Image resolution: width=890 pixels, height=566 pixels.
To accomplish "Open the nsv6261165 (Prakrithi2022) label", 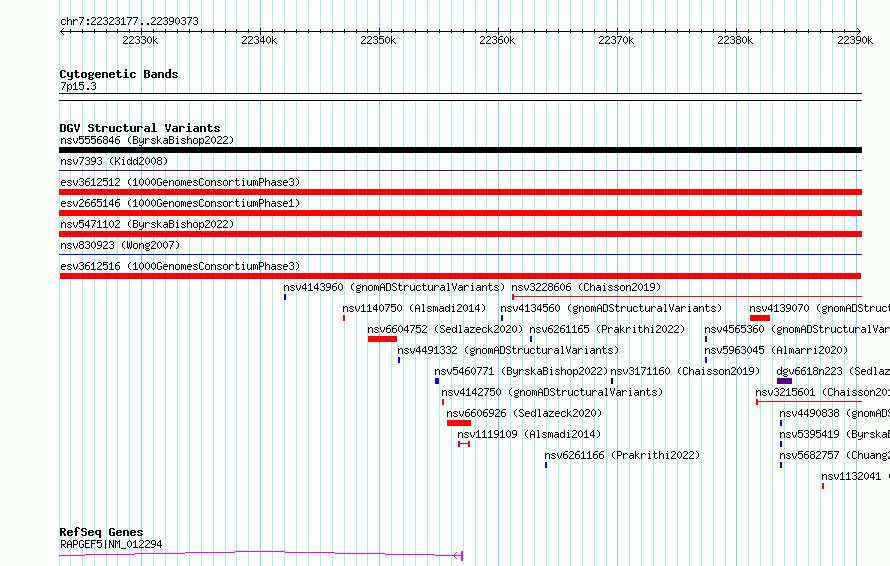I will [x=607, y=329].
